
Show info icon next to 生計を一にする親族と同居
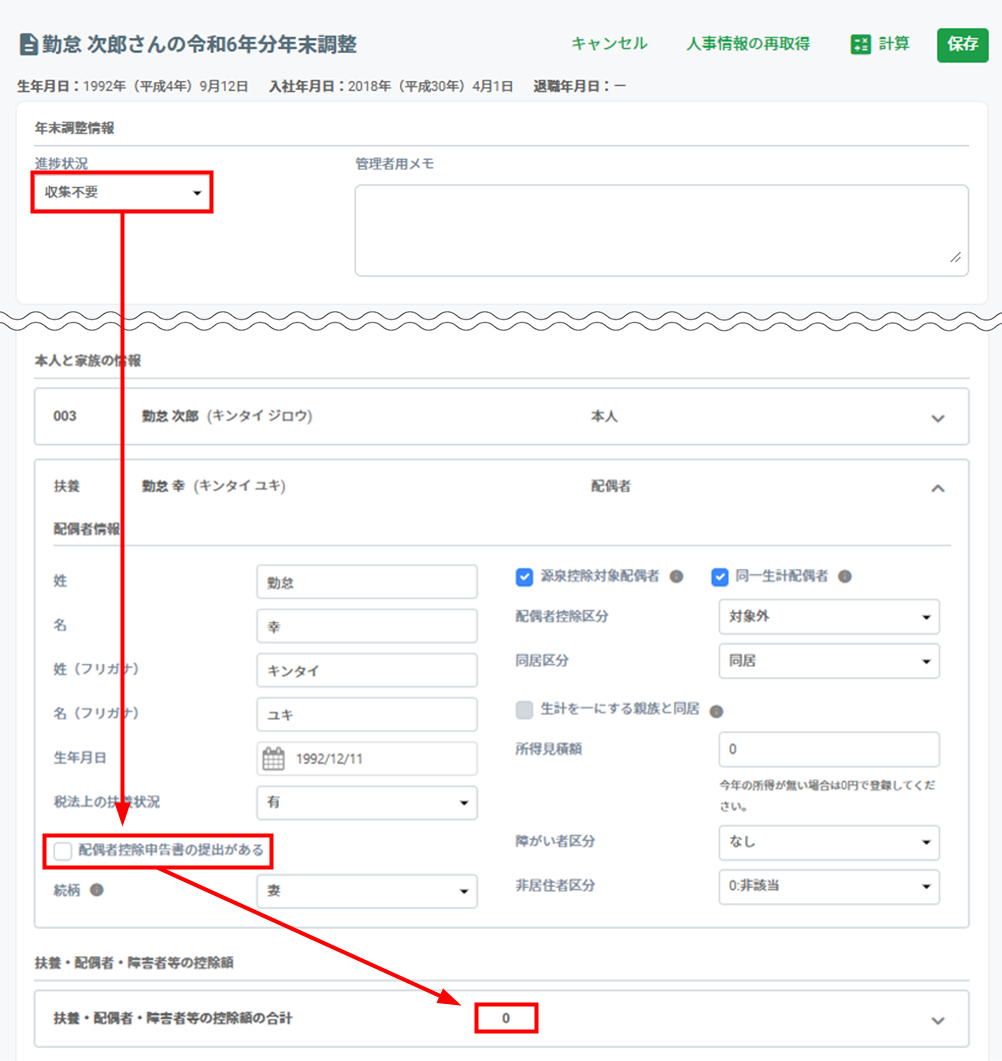click(716, 711)
